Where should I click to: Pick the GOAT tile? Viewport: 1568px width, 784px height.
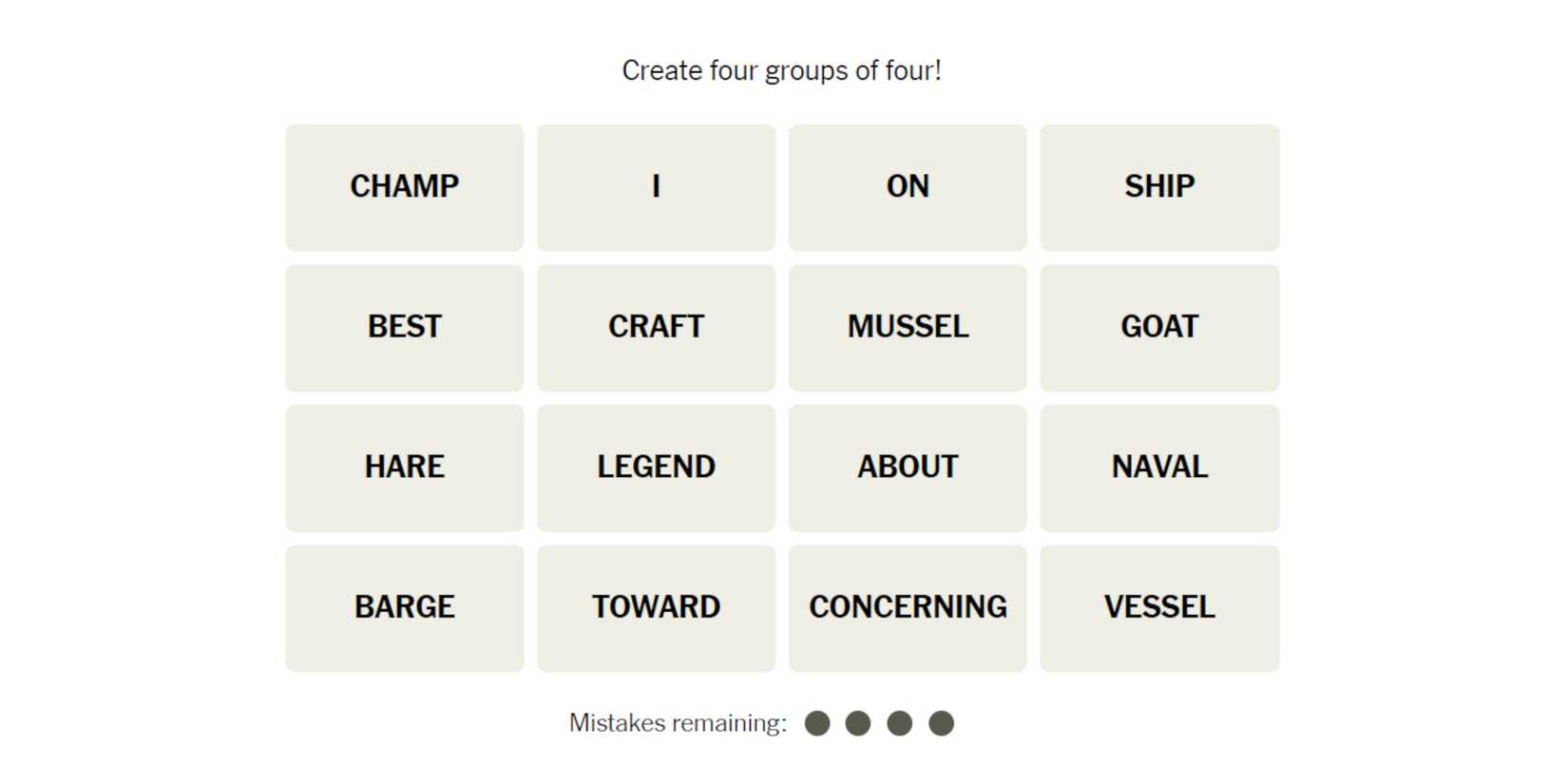tap(1159, 328)
